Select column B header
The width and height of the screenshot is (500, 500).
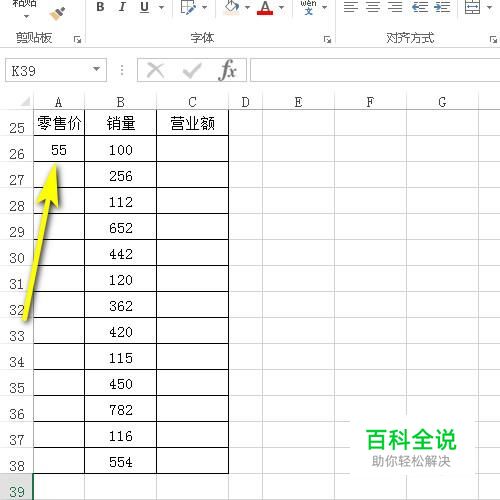pyautogui.click(x=120, y=102)
